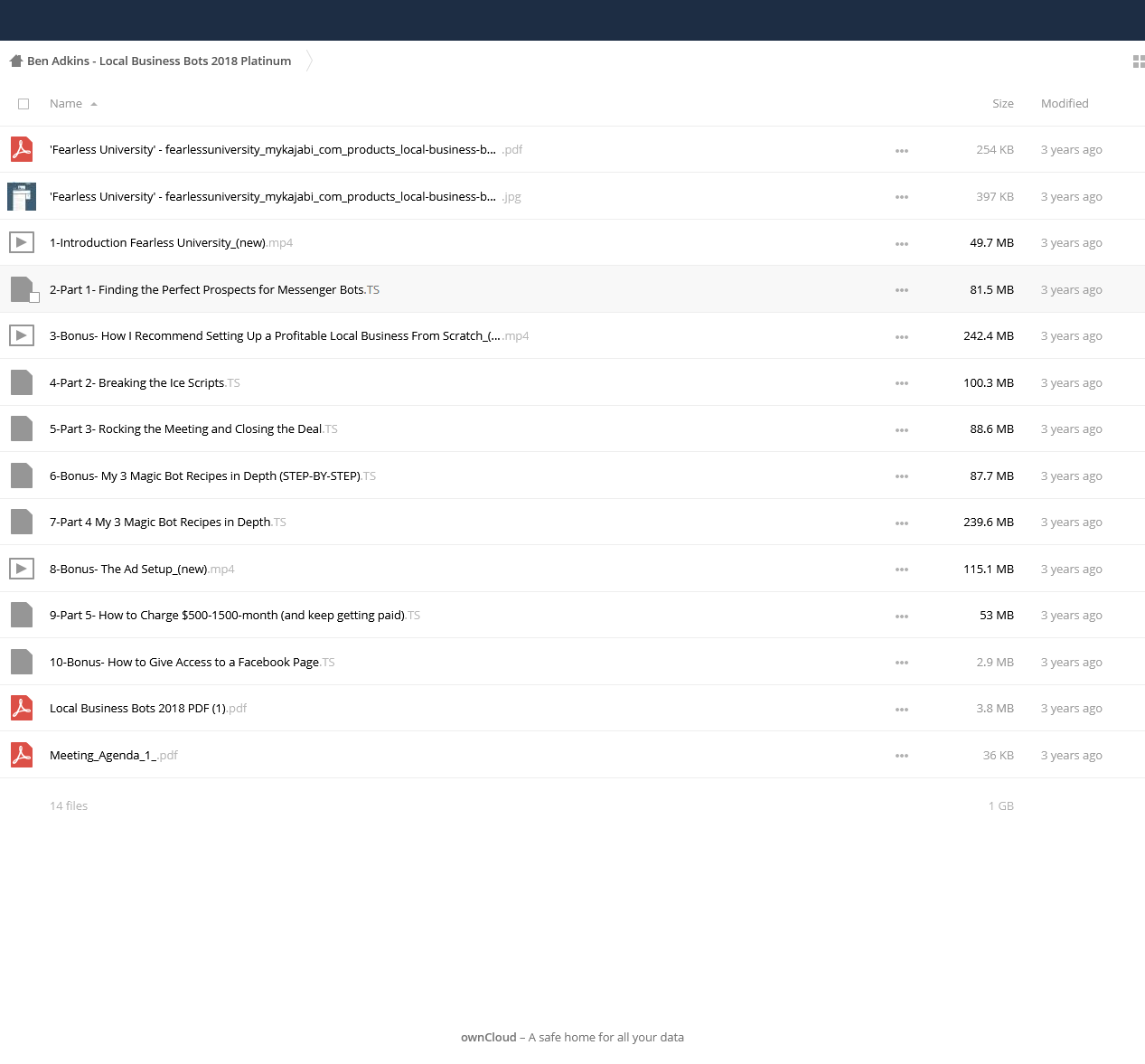Tick checkbox on 2-Part 1 Finding Prospects row
The width and height of the screenshot is (1145, 1064).
click(34, 297)
